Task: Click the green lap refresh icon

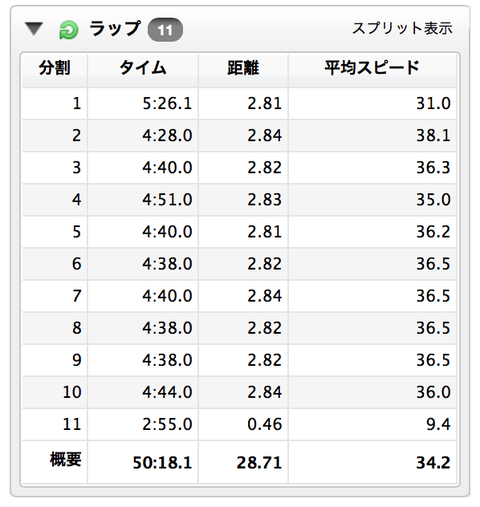Action: [69, 30]
